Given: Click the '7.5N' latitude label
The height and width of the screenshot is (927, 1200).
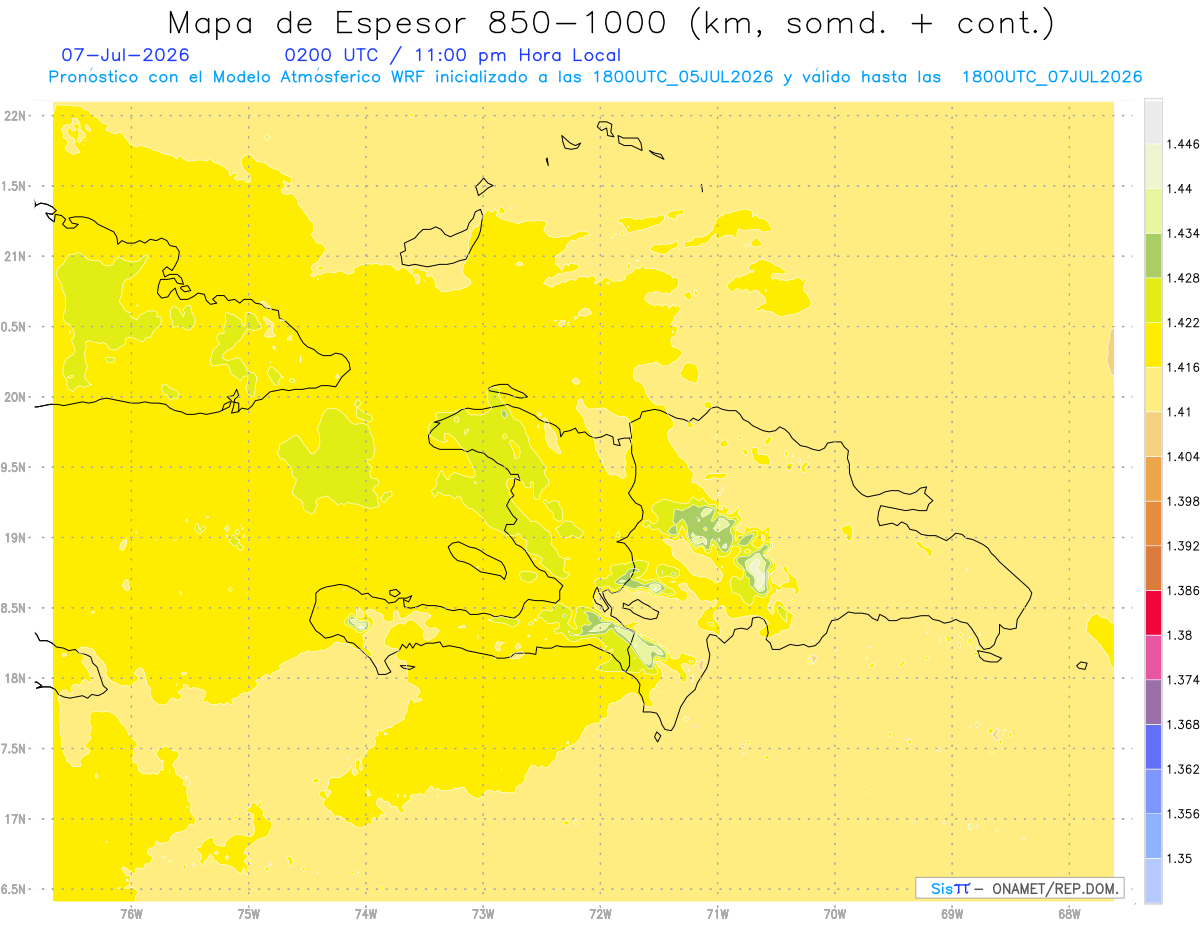Looking at the screenshot, I should point(15,749).
